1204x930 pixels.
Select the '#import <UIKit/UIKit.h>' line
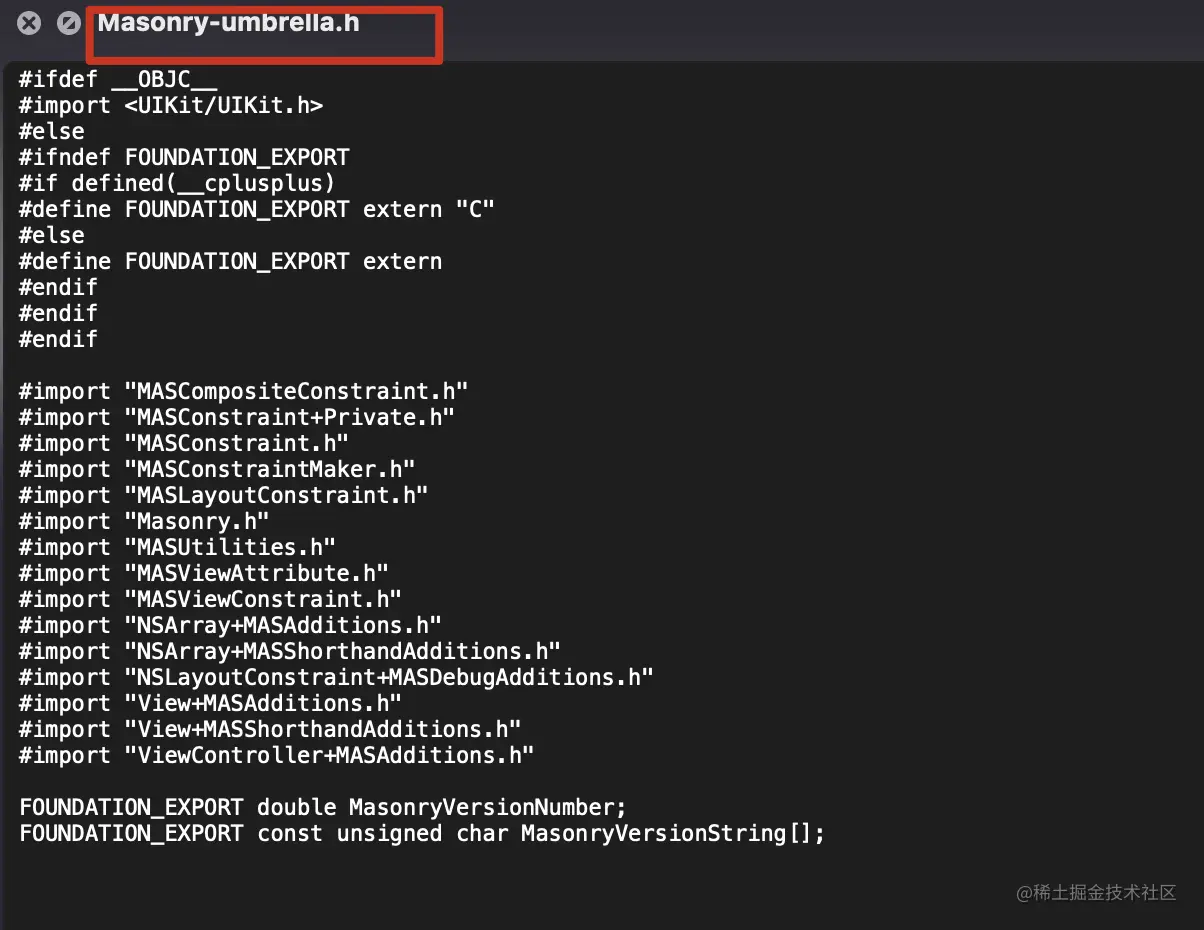tap(171, 105)
